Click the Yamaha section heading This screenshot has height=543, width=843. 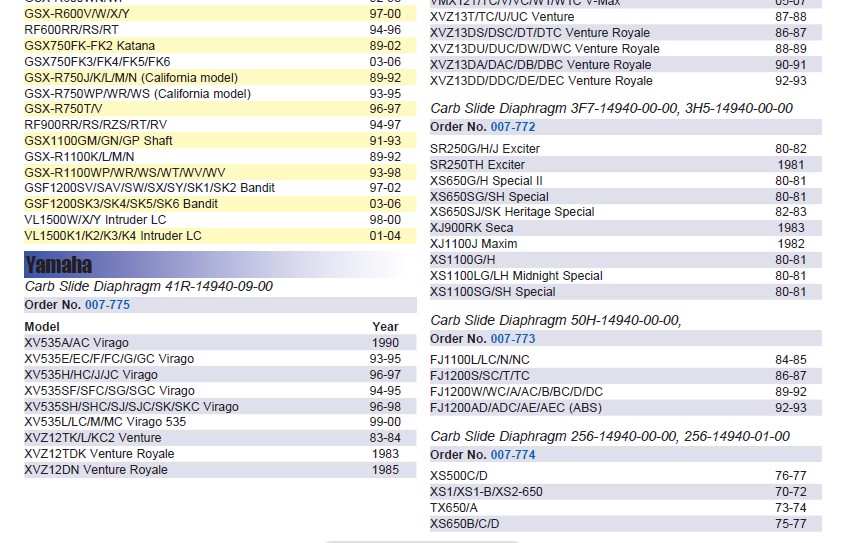(59, 265)
